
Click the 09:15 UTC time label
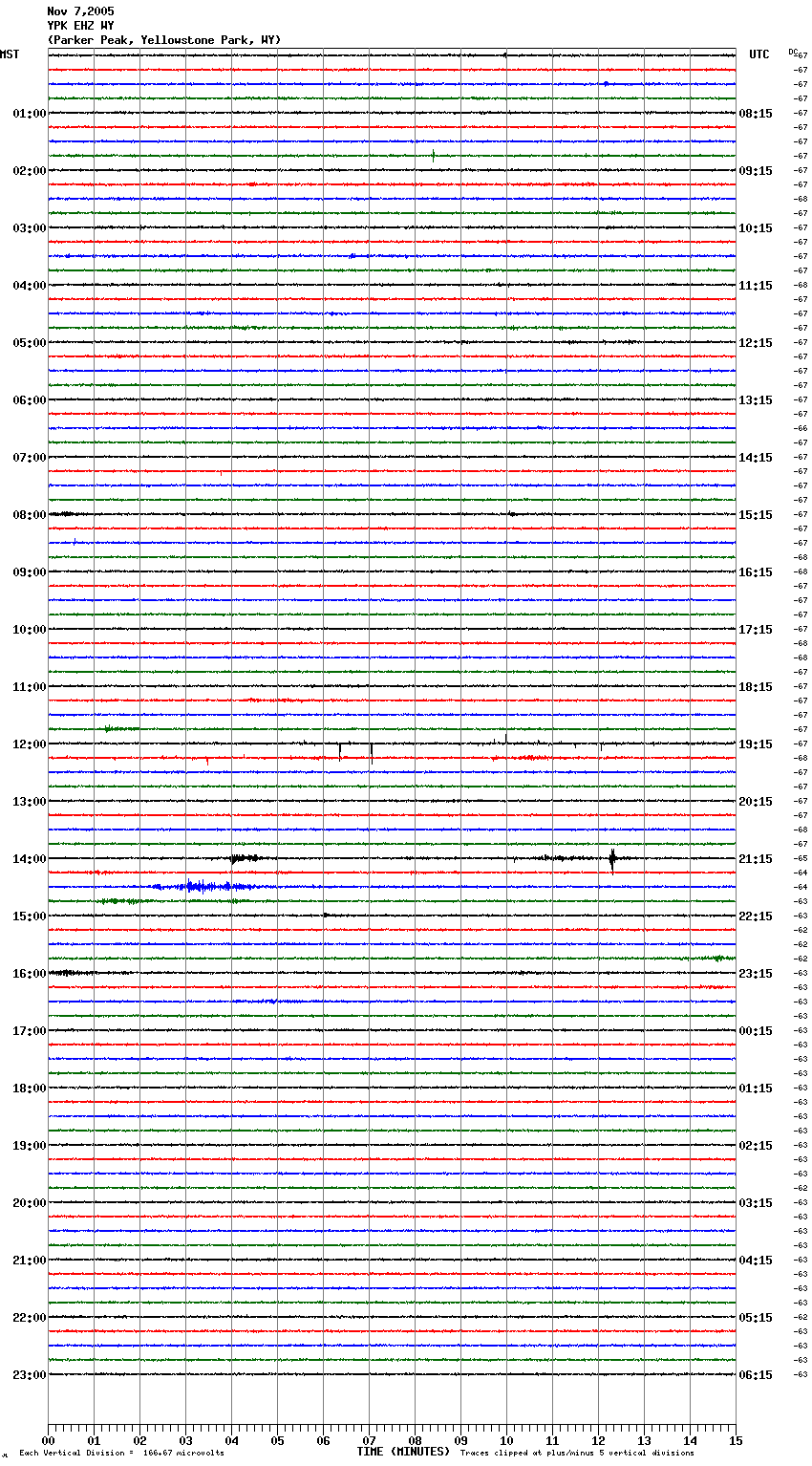click(756, 171)
